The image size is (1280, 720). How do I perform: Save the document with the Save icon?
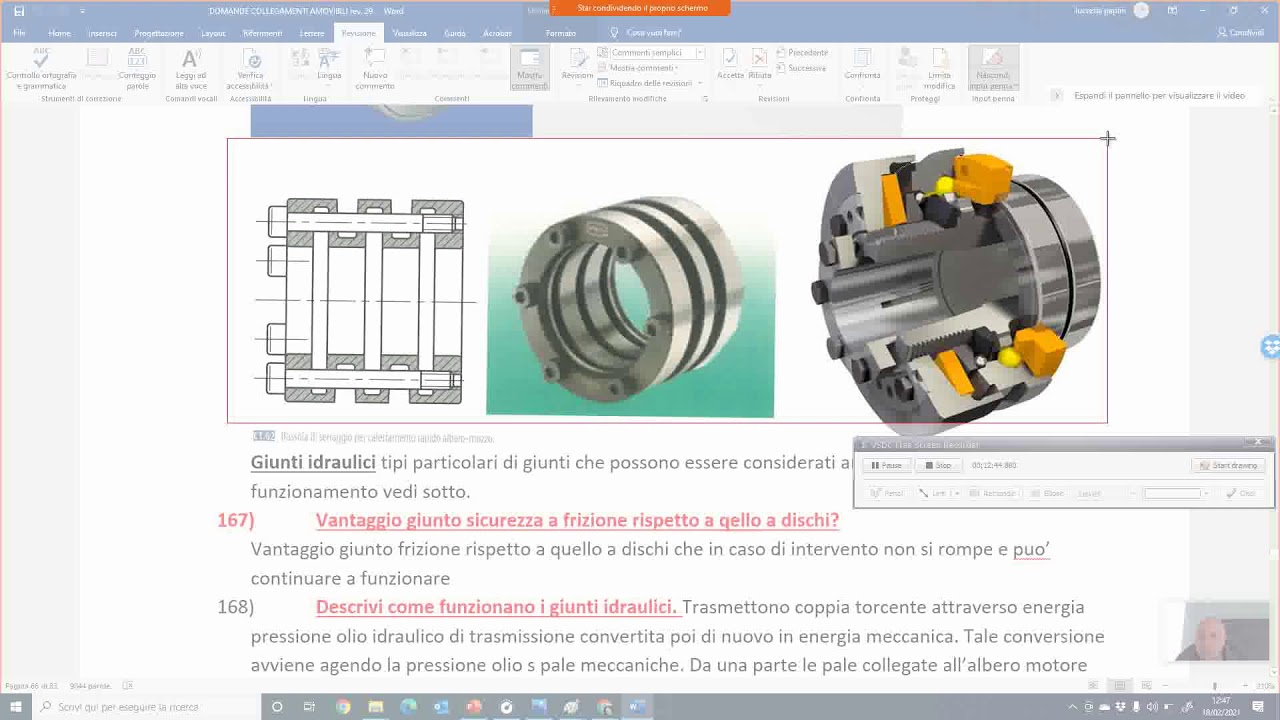(19, 11)
